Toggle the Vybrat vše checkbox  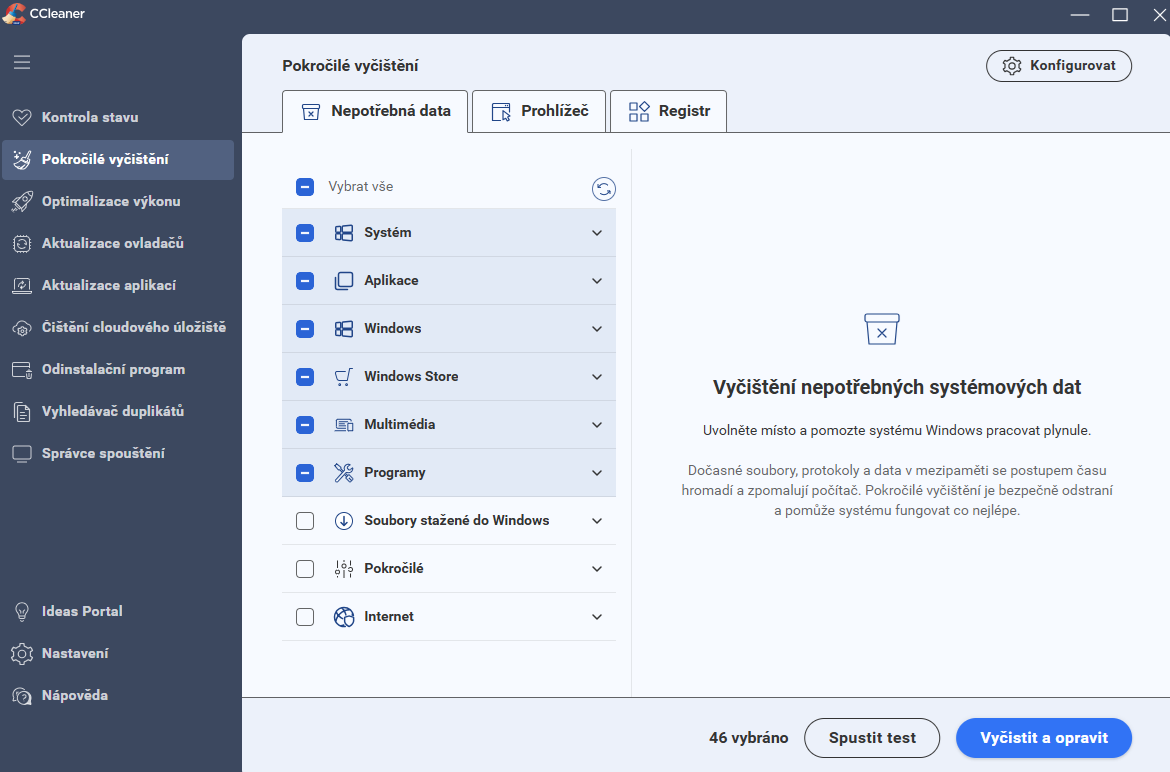305,187
